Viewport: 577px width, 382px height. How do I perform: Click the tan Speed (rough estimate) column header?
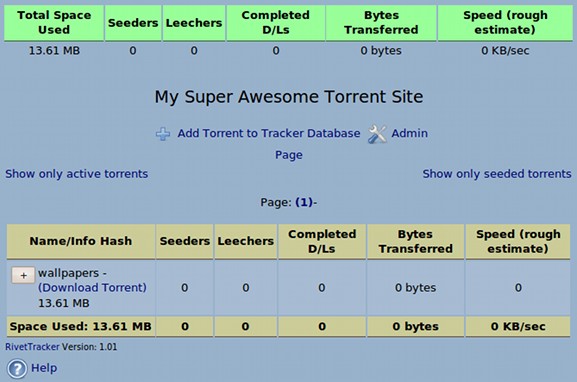518,241
